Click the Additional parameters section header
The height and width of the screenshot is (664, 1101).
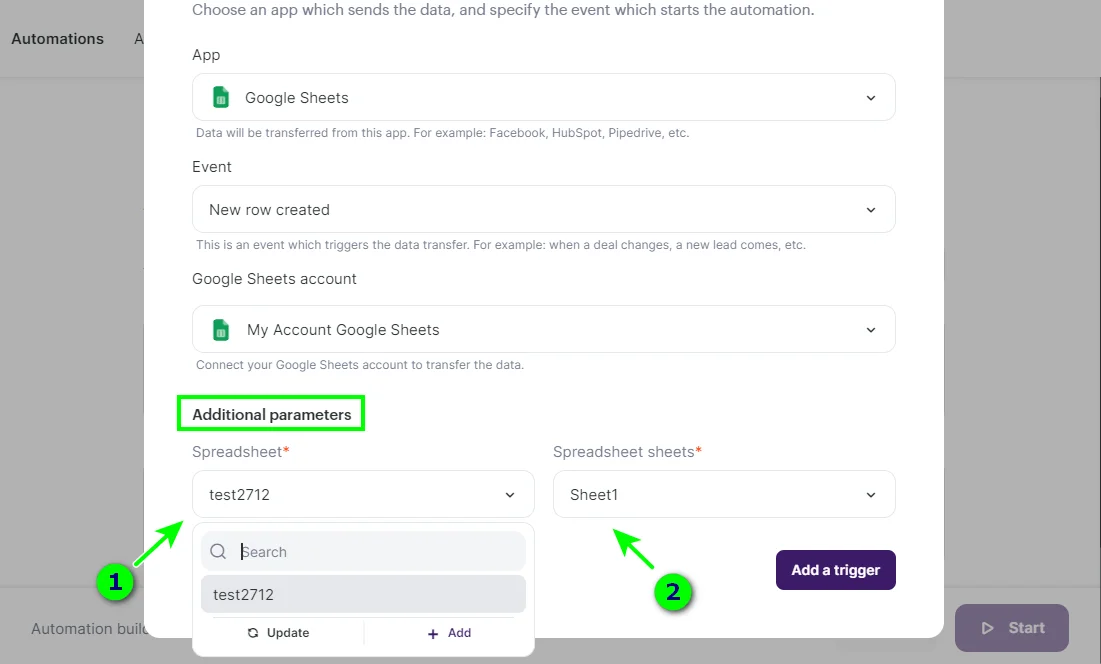271,412
